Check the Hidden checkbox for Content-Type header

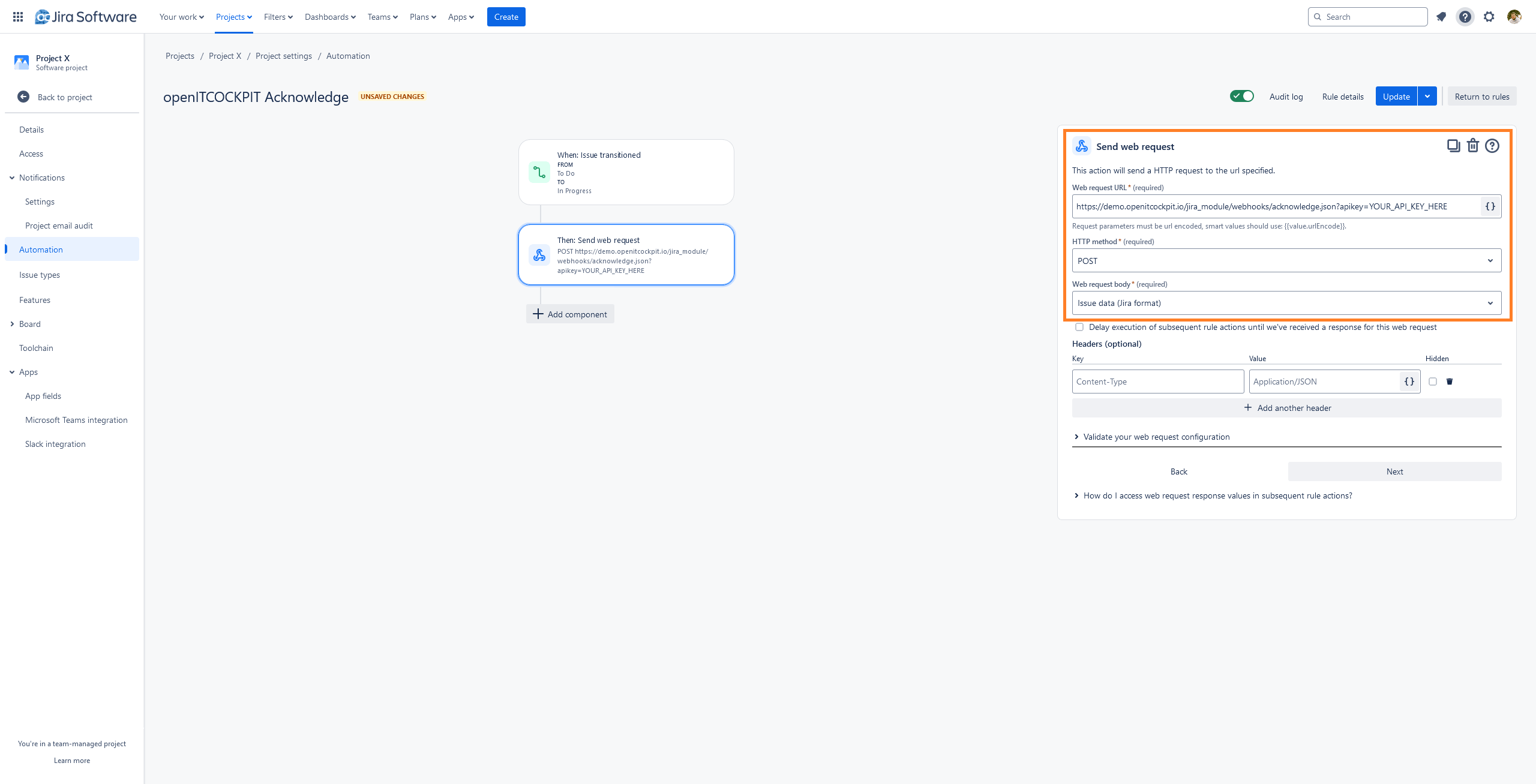click(x=1433, y=382)
